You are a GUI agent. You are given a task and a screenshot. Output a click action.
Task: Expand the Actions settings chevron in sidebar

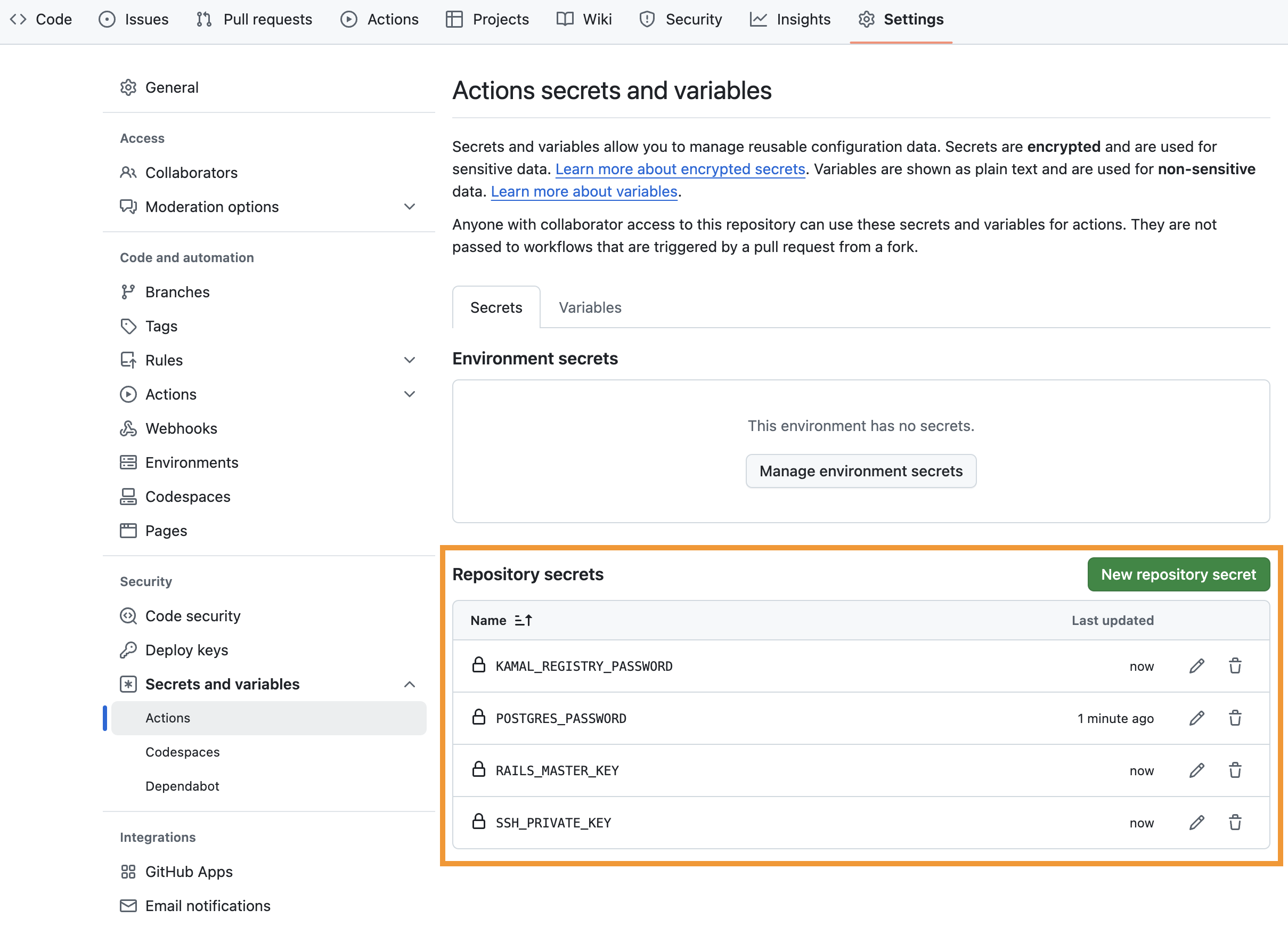coord(410,394)
